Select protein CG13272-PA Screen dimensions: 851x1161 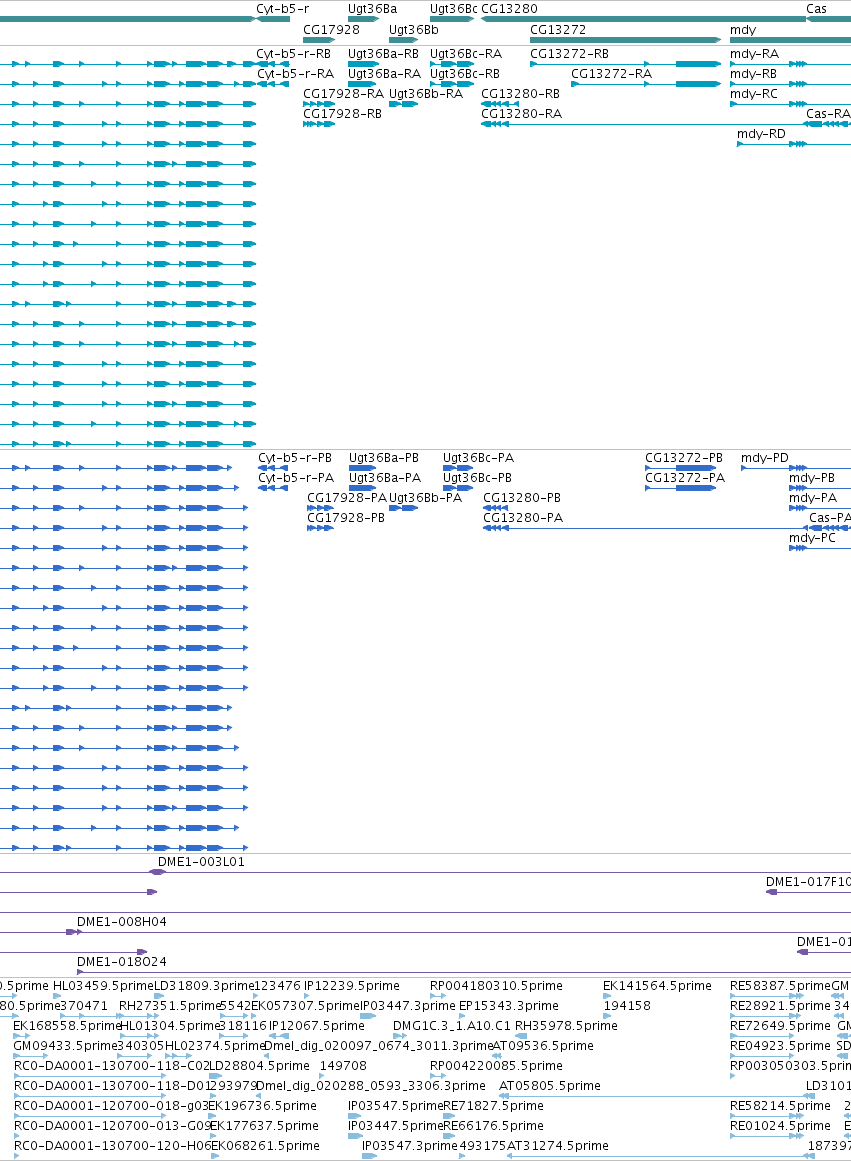[x=685, y=478]
